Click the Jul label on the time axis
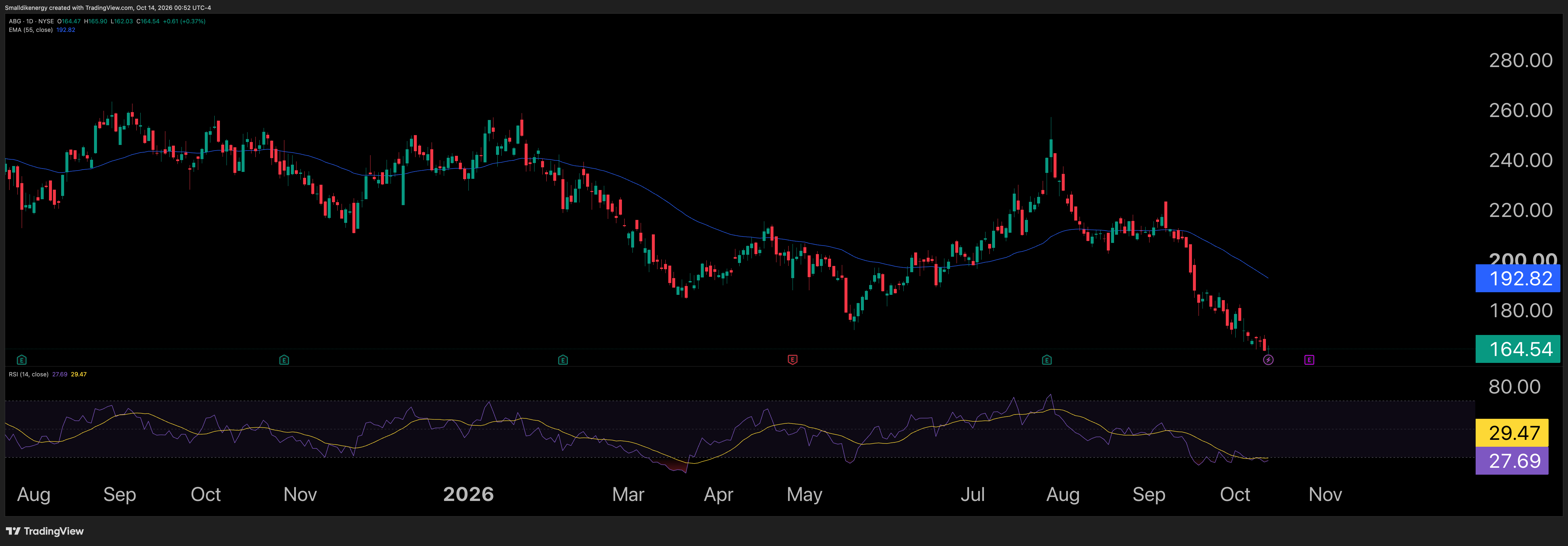The image size is (1568, 546). click(973, 494)
